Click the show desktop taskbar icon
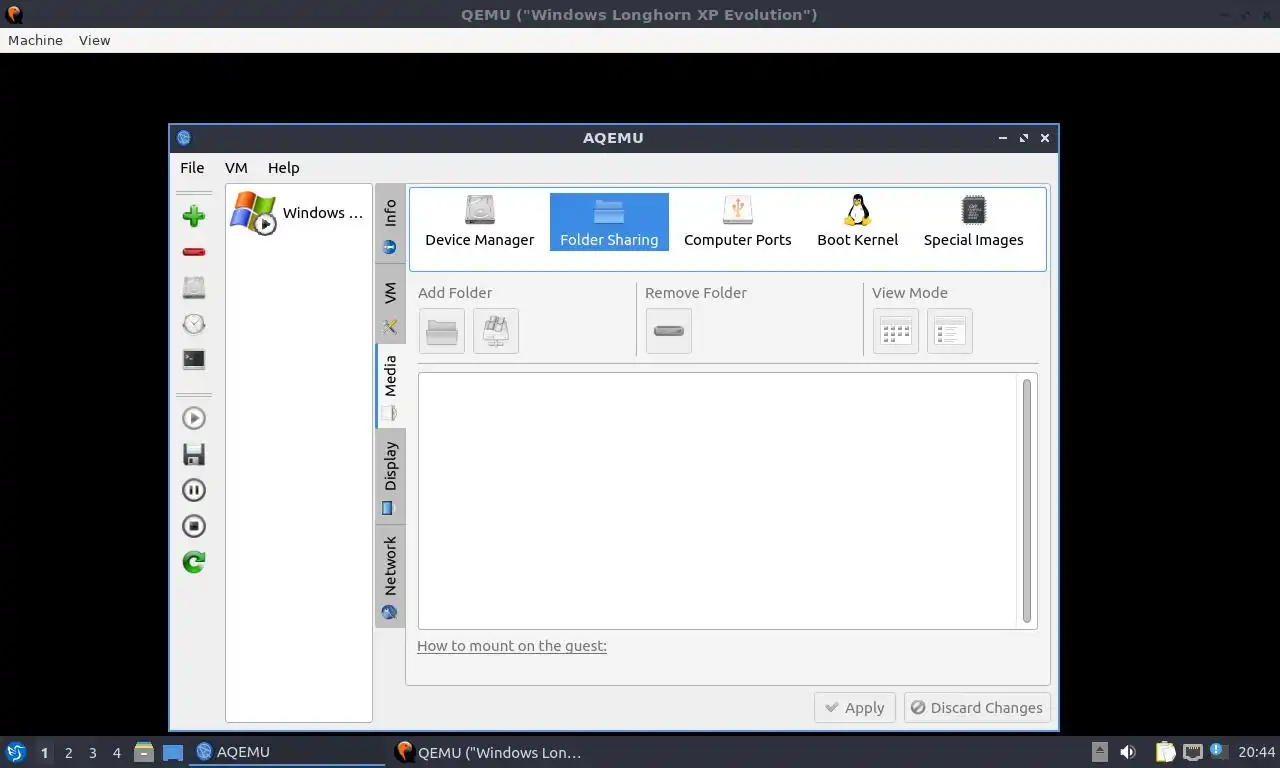 [x=172, y=752]
